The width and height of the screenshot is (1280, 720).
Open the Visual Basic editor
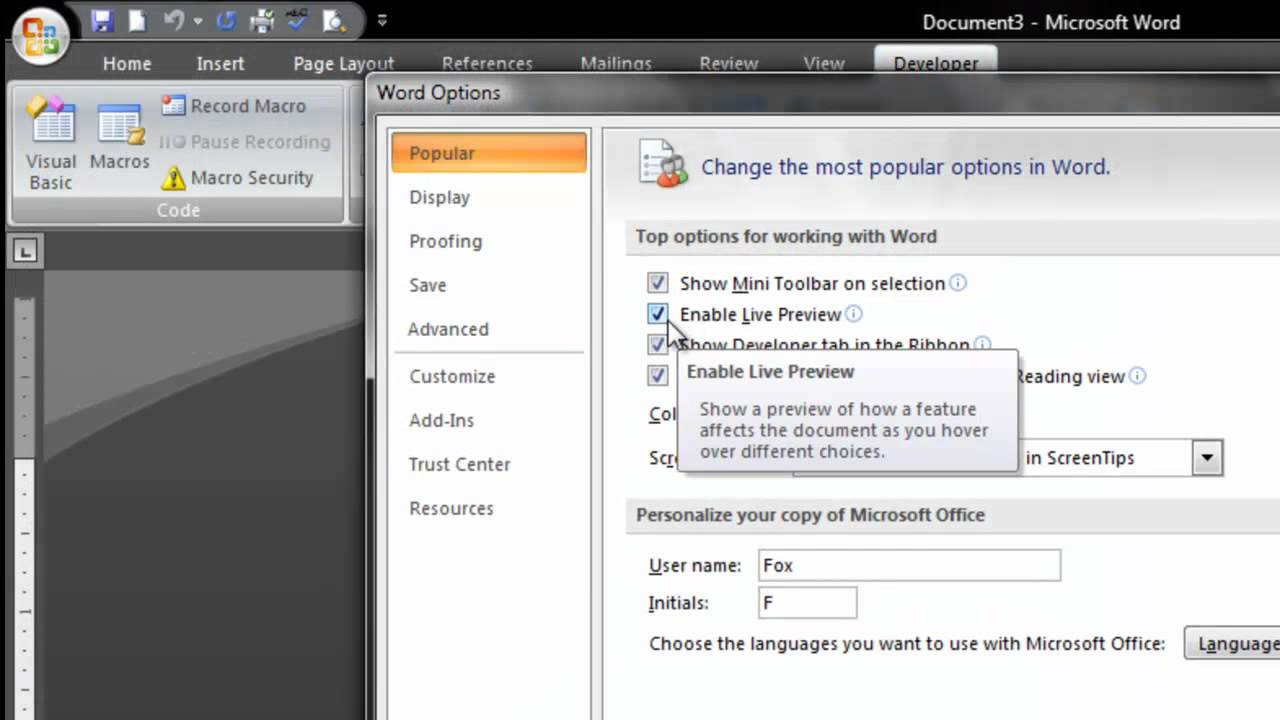tap(51, 144)
